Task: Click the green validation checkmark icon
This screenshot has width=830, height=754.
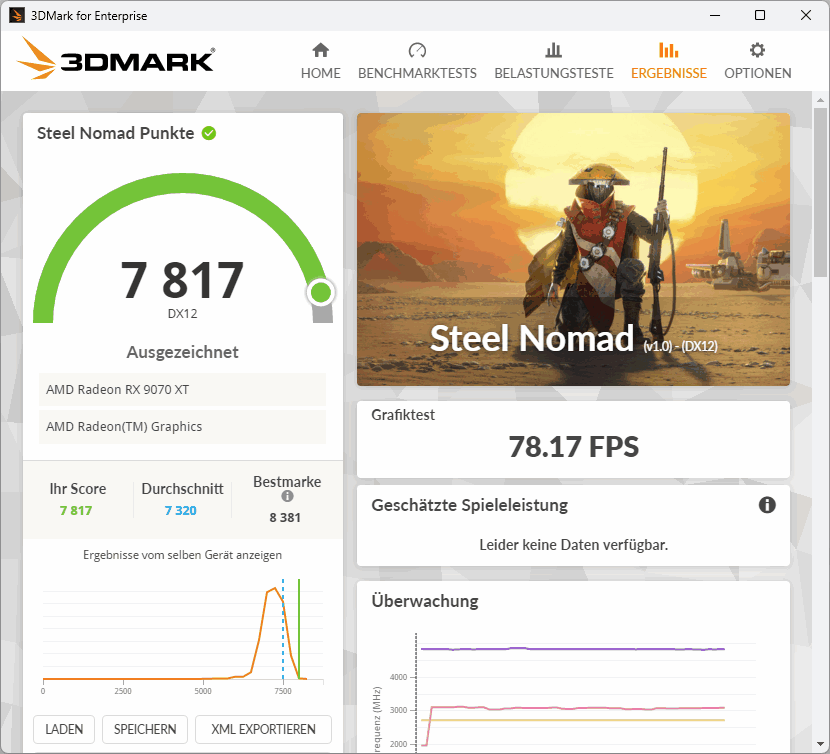Action: [x=209, y=133]
